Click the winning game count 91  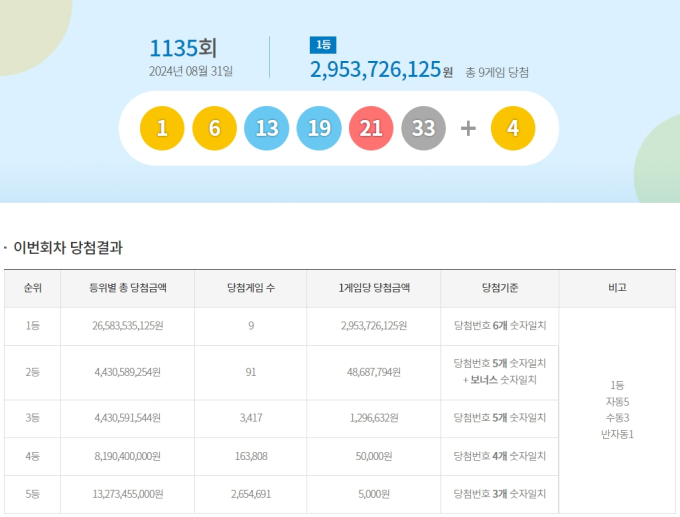251,372
